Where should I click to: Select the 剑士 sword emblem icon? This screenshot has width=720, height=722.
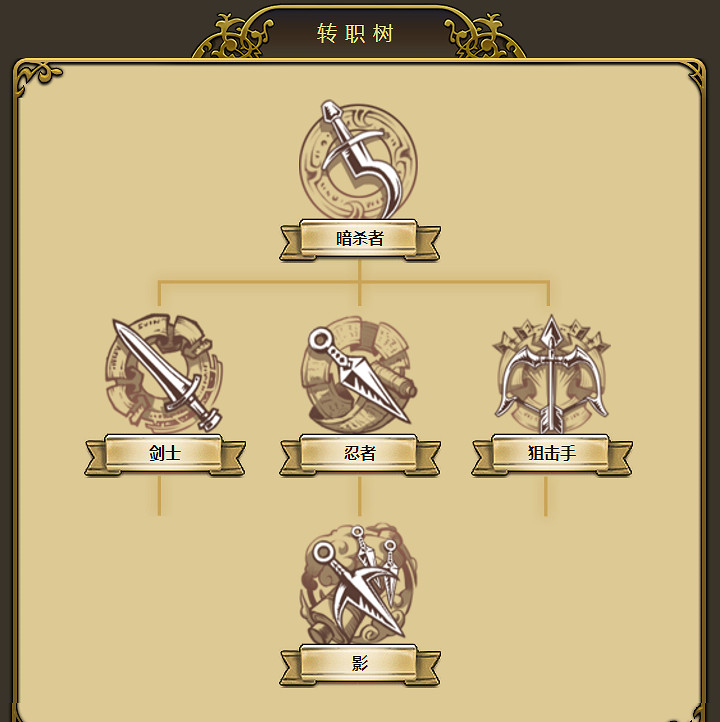point(164,373)
